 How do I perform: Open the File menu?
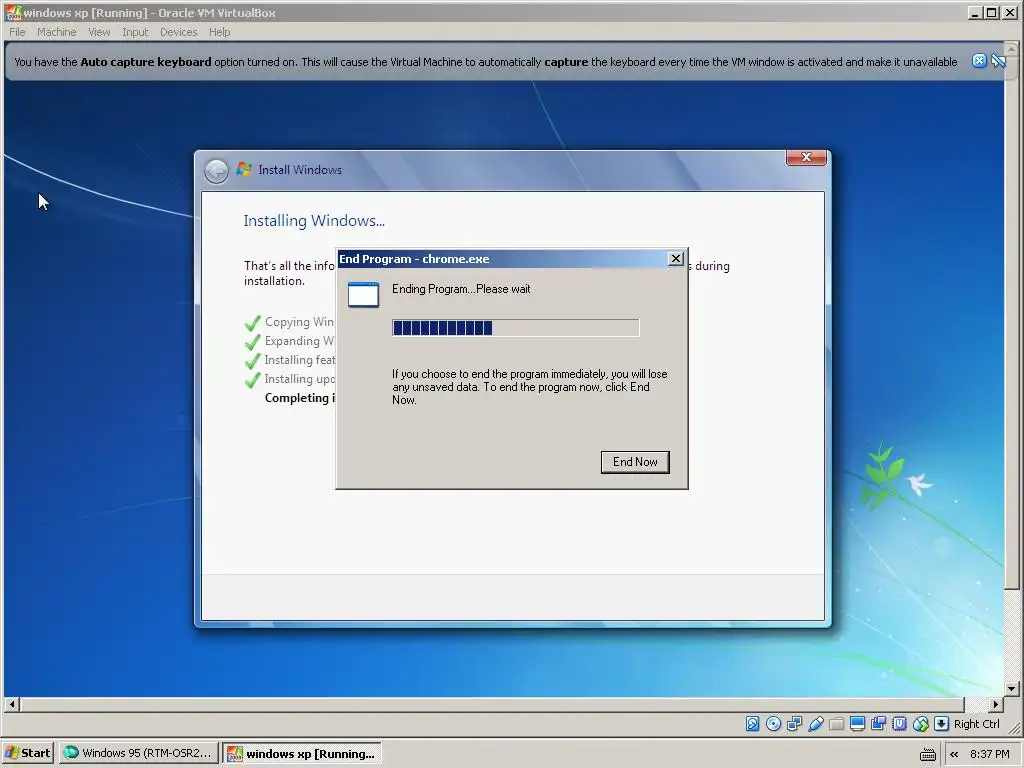click(x=17, y=32)
